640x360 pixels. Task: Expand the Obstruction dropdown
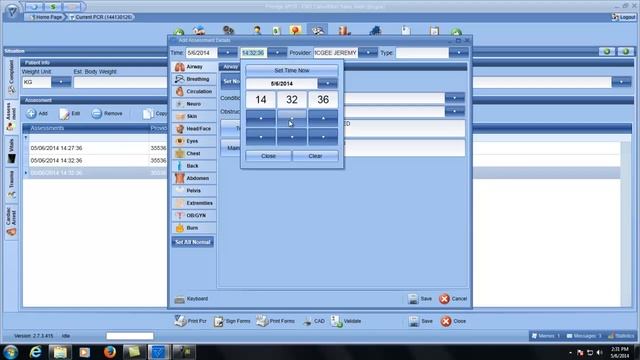click(x=455, y=111)
